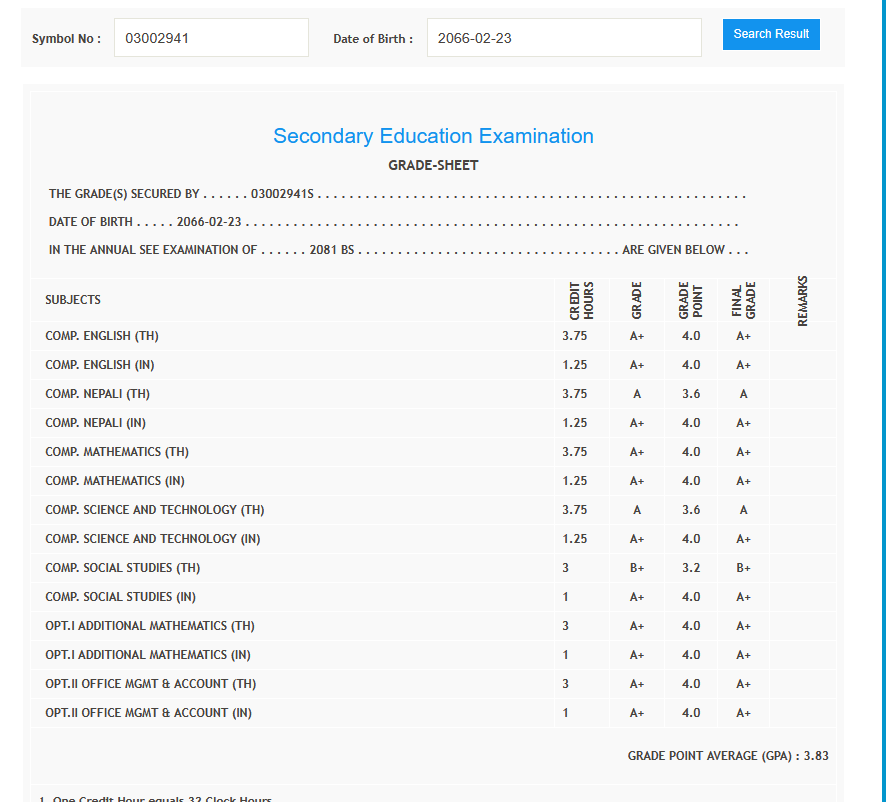Click the Symbol No label
This screenshot has width=886, height=802.
pos(66,39)
